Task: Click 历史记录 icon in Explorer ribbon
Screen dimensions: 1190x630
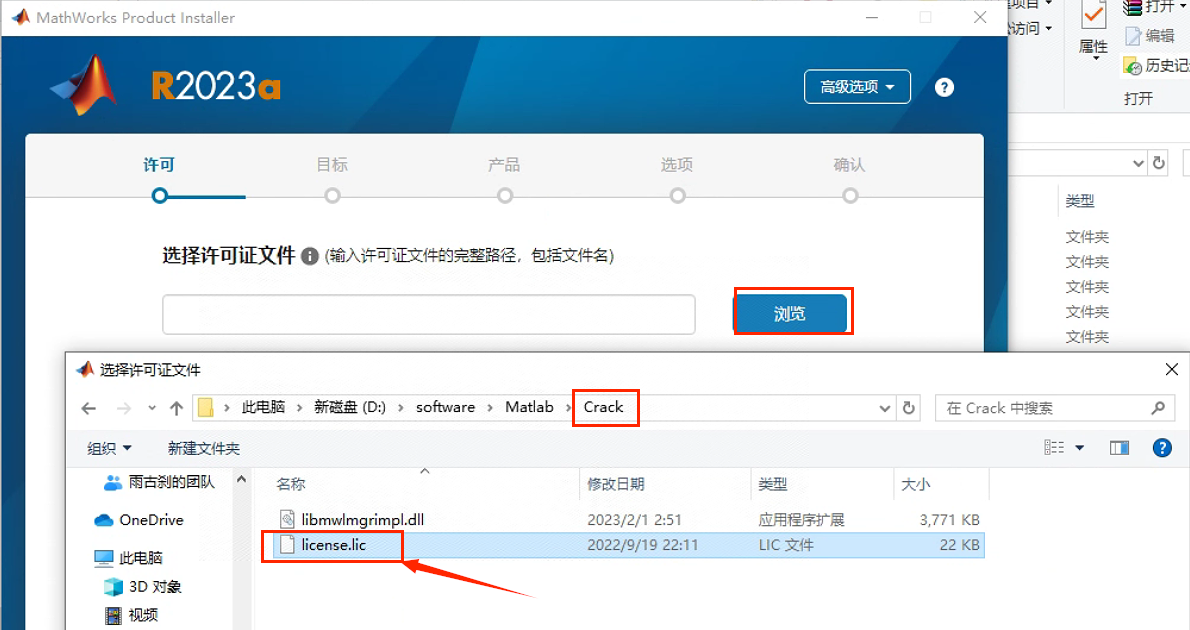Action: 1133,66
